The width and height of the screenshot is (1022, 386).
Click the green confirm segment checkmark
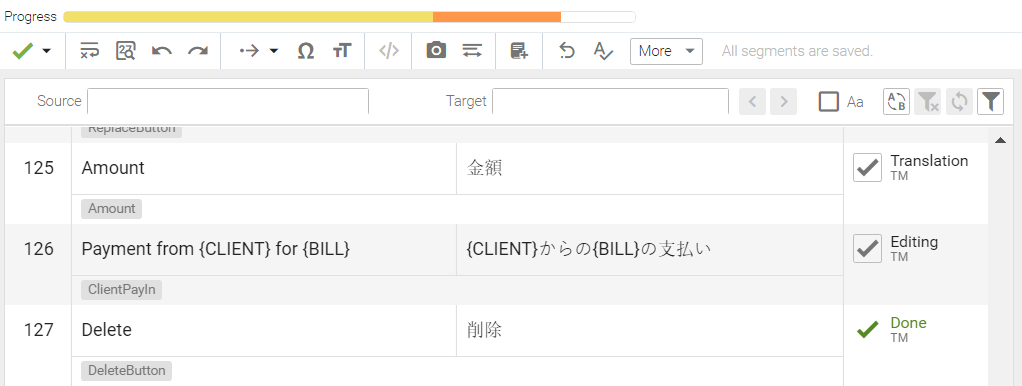click(x=23, y=51)
